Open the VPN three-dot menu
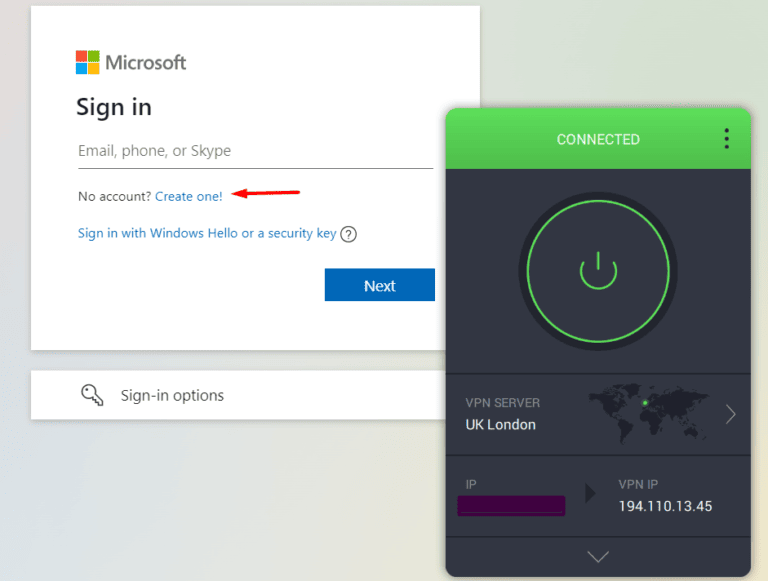The width and height of the screenshot is (768, 581). (726, 139)
